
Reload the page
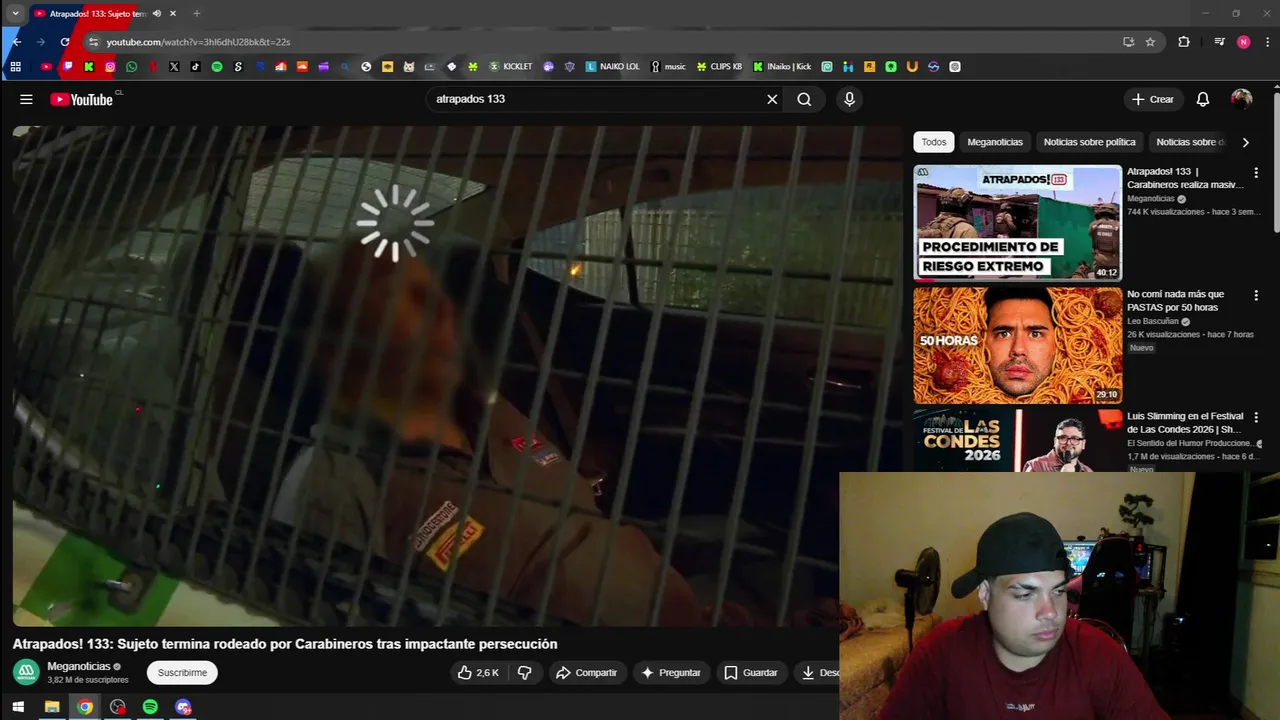[65, 42]
